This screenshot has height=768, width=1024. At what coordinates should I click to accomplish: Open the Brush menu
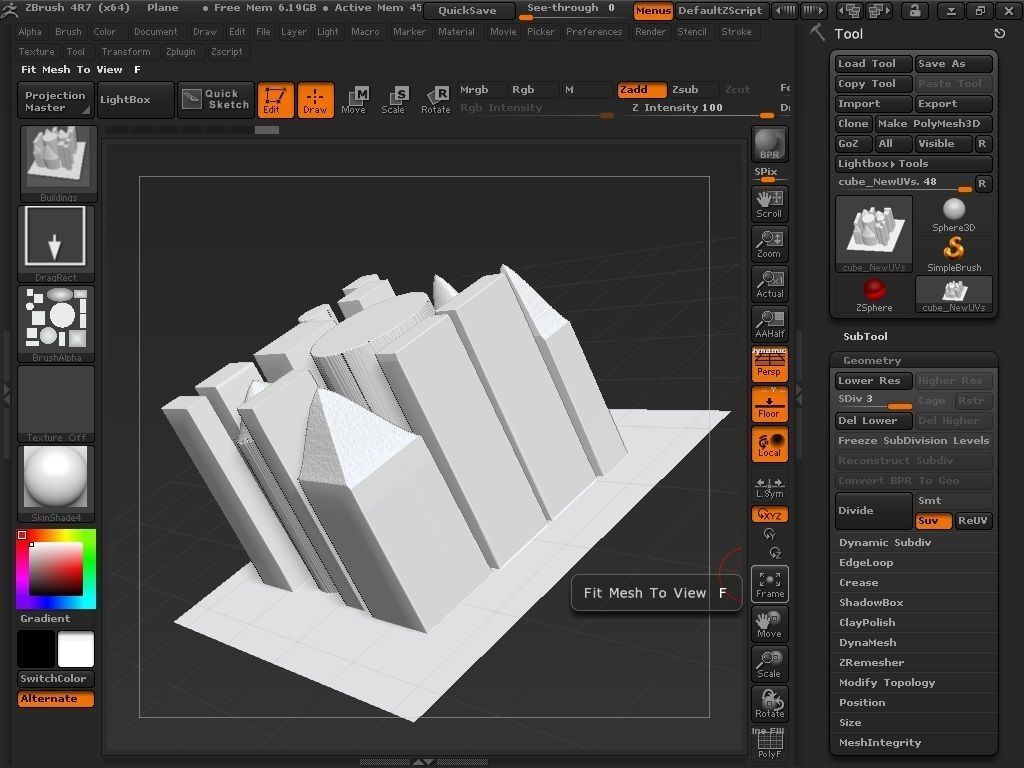[68, 31]
